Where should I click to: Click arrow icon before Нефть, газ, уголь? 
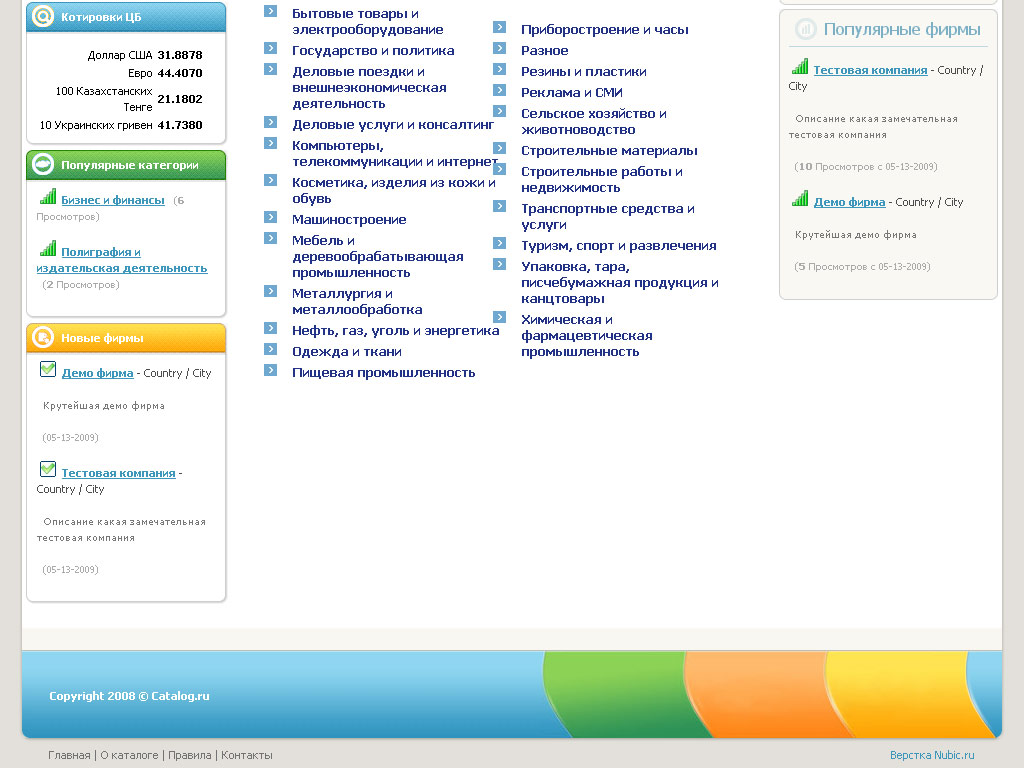[270, 328]
